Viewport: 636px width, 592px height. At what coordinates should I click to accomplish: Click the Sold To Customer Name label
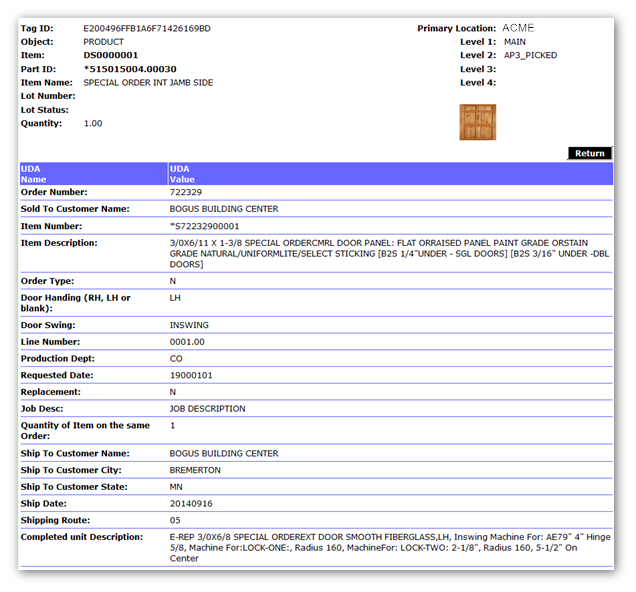tap(75, 209)
